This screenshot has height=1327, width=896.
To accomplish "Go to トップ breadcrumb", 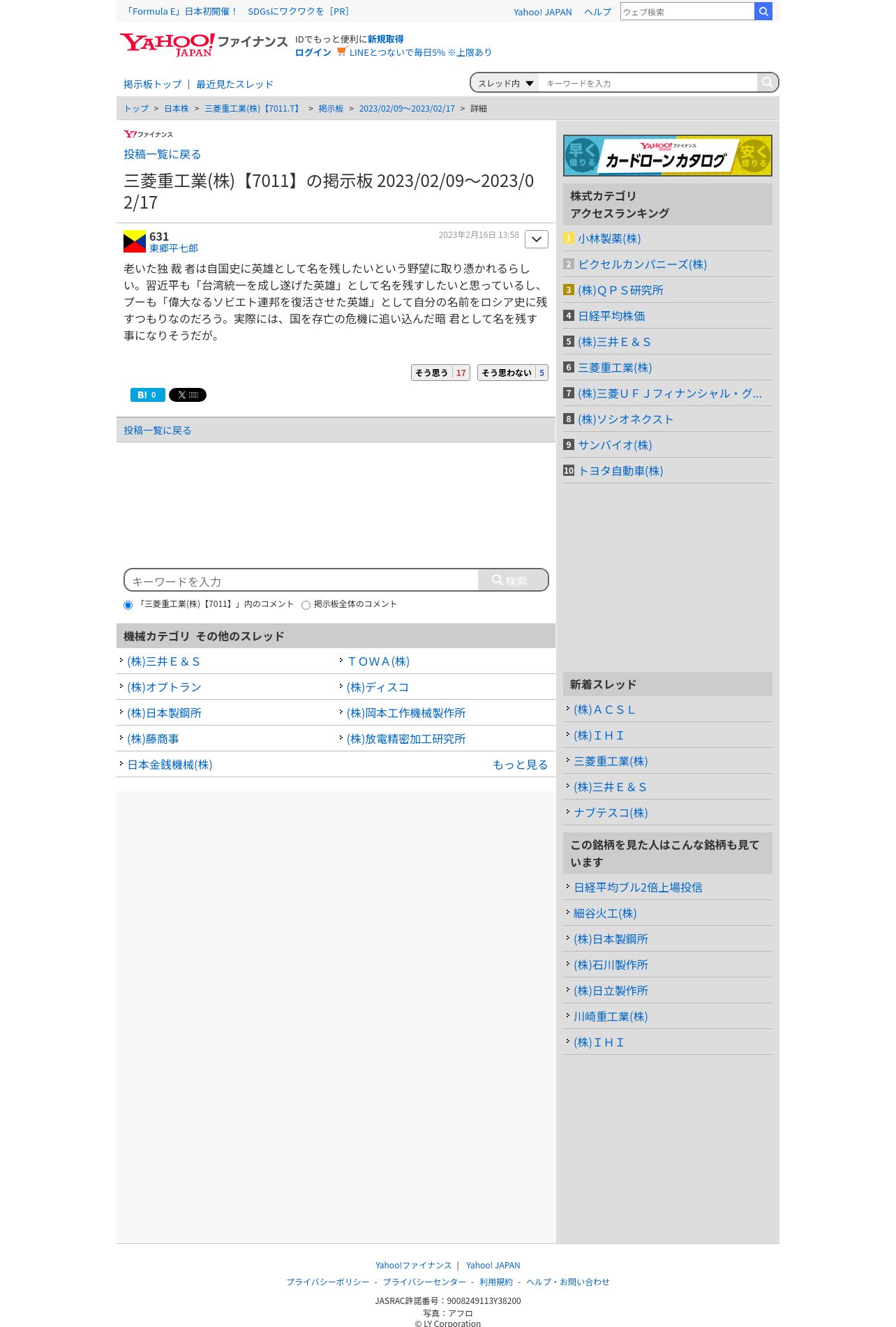I will 136,108.
